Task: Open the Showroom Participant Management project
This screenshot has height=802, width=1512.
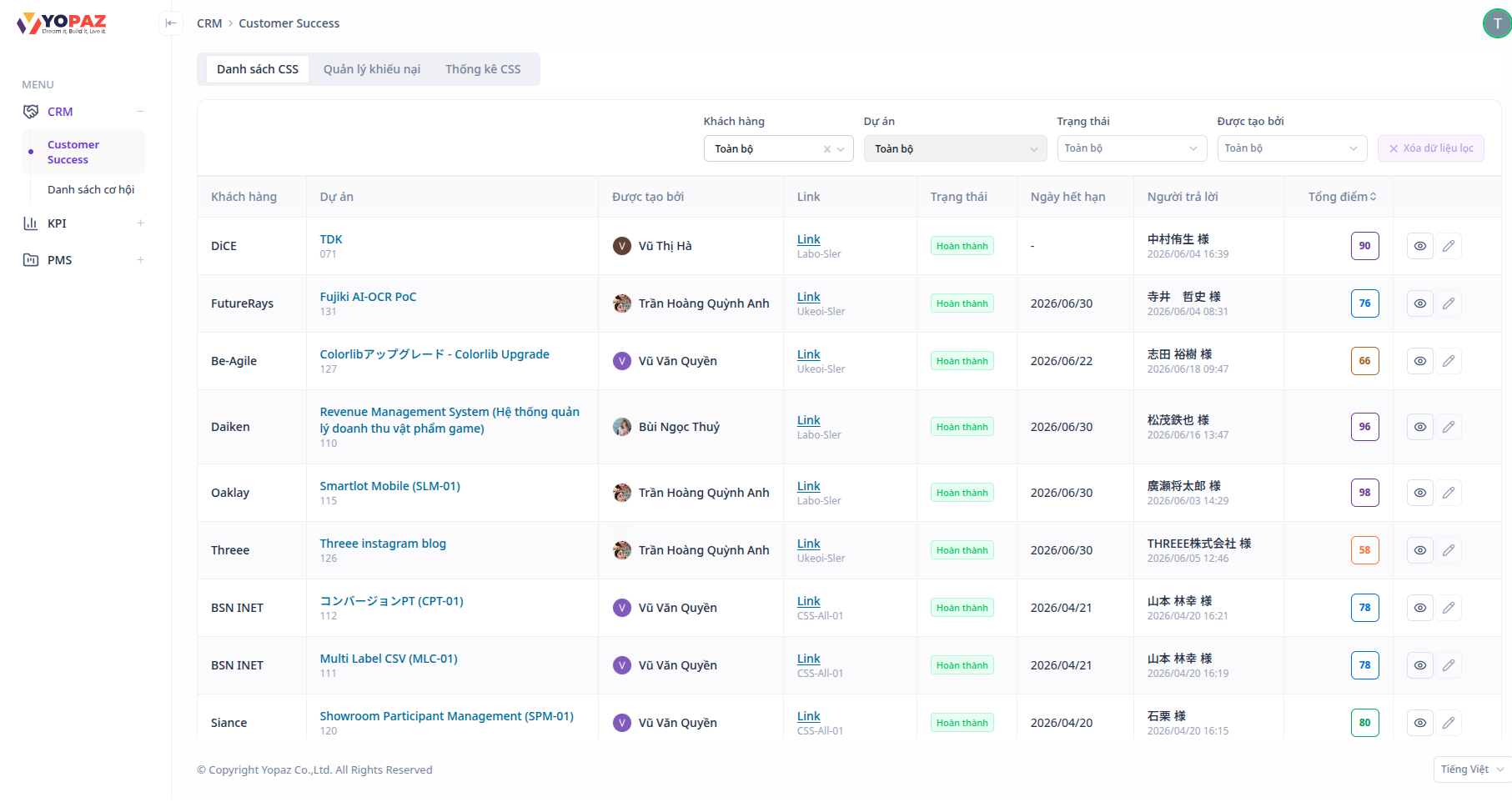Action: (x=447, y=716)
